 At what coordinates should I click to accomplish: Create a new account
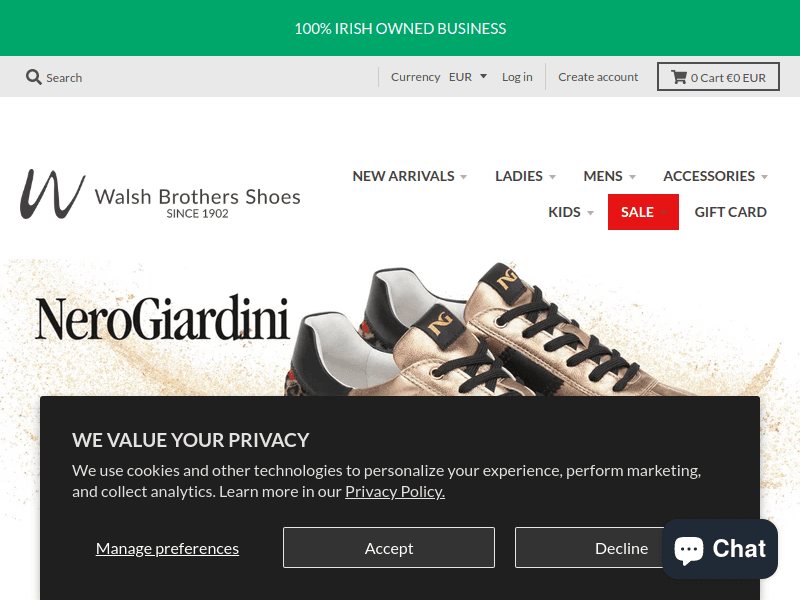(x=598, y=76)
